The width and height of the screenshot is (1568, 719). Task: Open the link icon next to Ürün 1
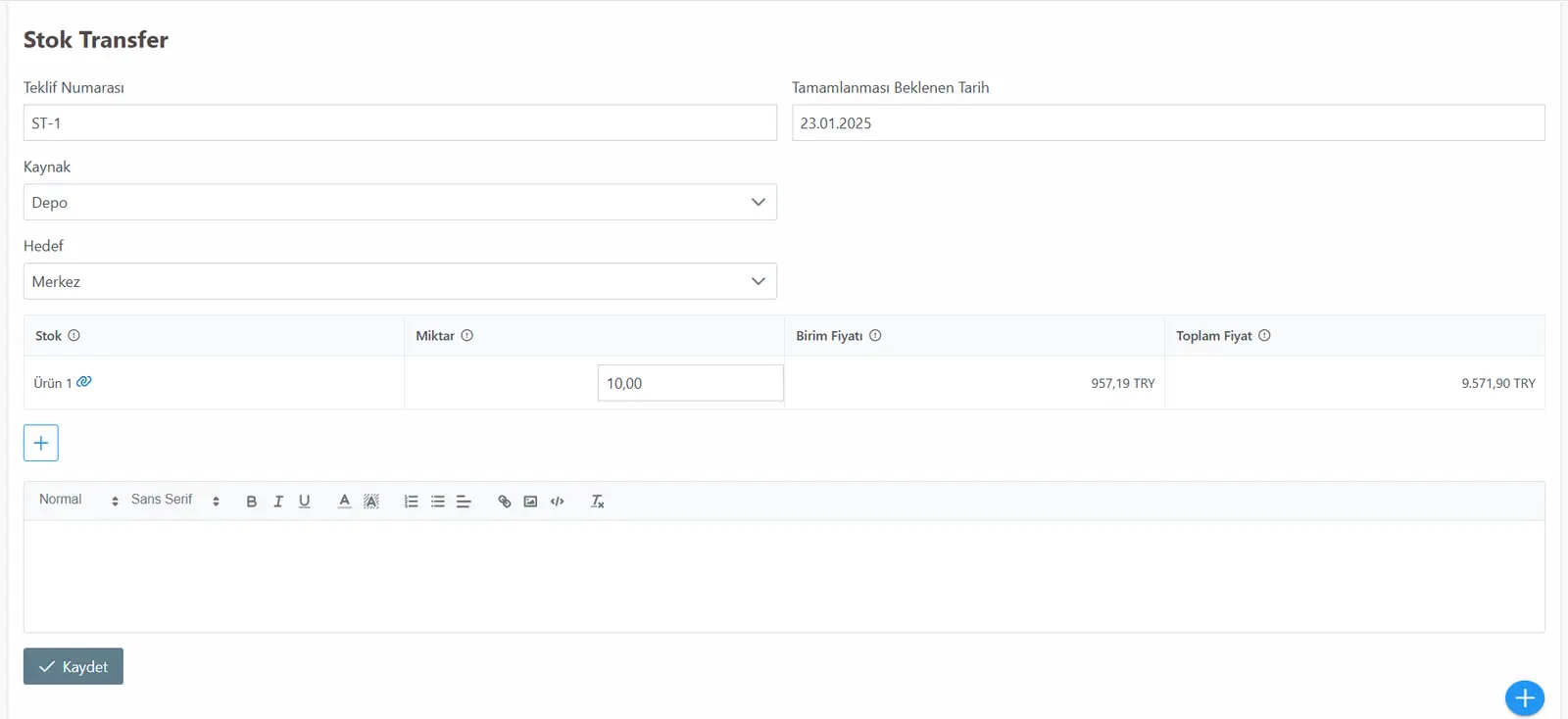tap(84, 382)
